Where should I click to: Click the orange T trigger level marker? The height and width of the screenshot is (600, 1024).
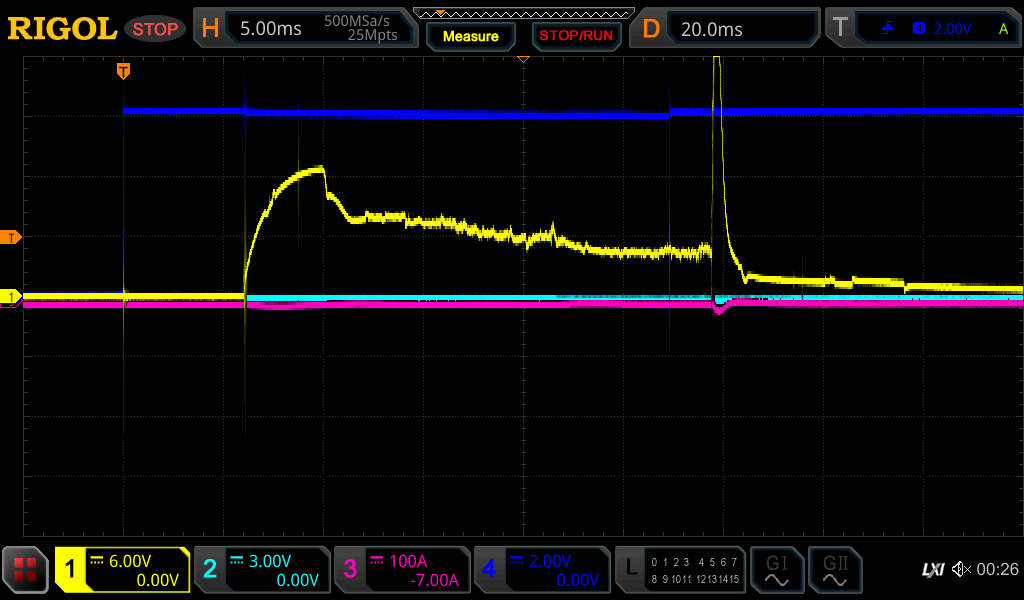tap(12, 237)
